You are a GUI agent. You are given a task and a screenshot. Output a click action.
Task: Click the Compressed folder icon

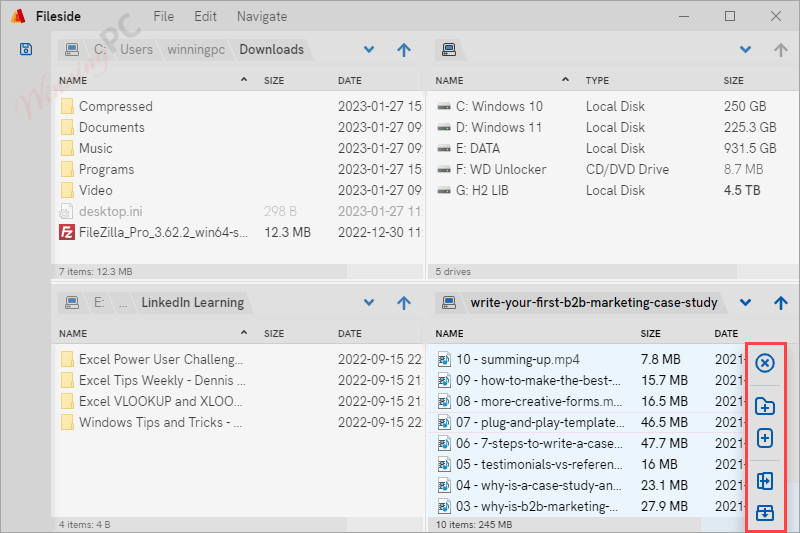[x=67, y=106]
